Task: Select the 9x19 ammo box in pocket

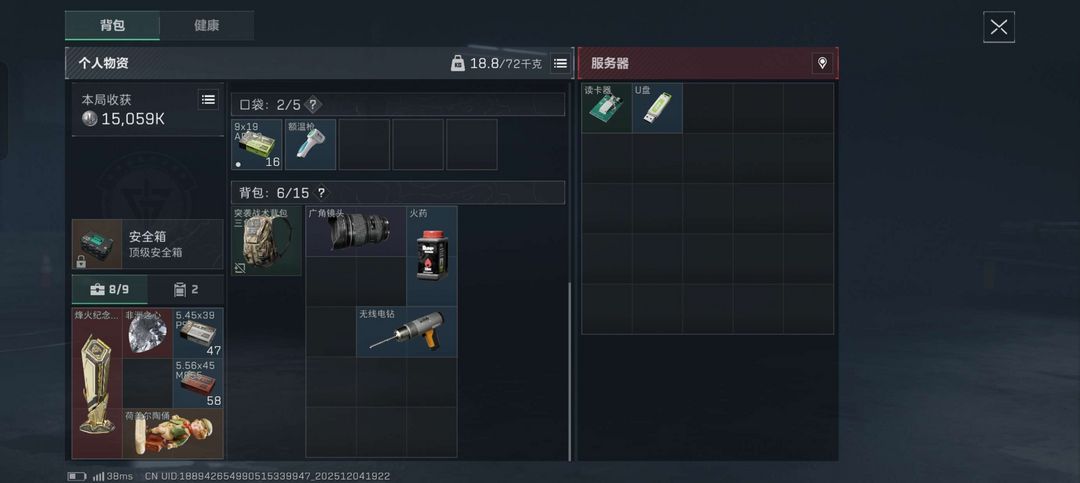Action: tap(257, 144)
